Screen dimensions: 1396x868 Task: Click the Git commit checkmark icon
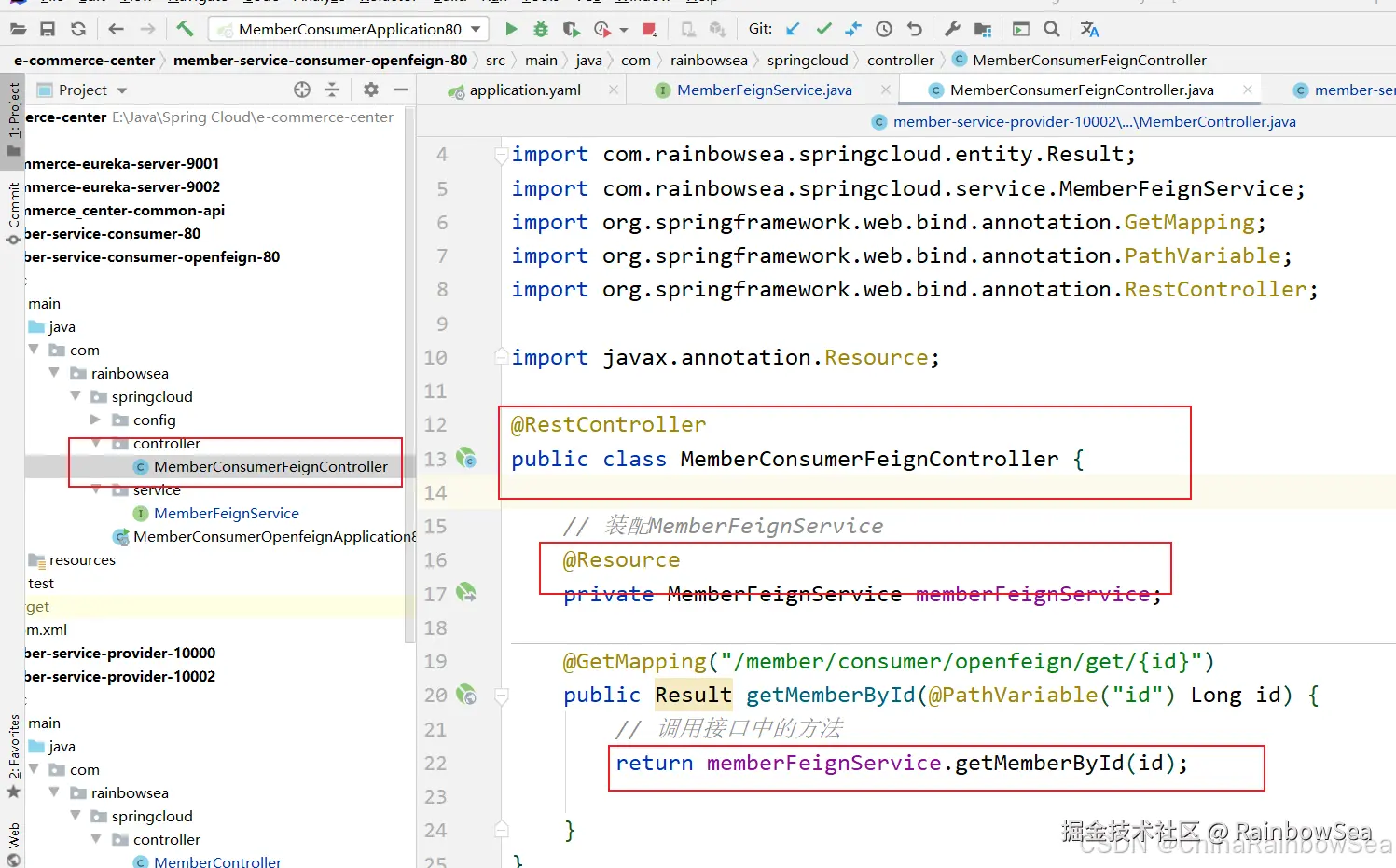click(823, 29)
